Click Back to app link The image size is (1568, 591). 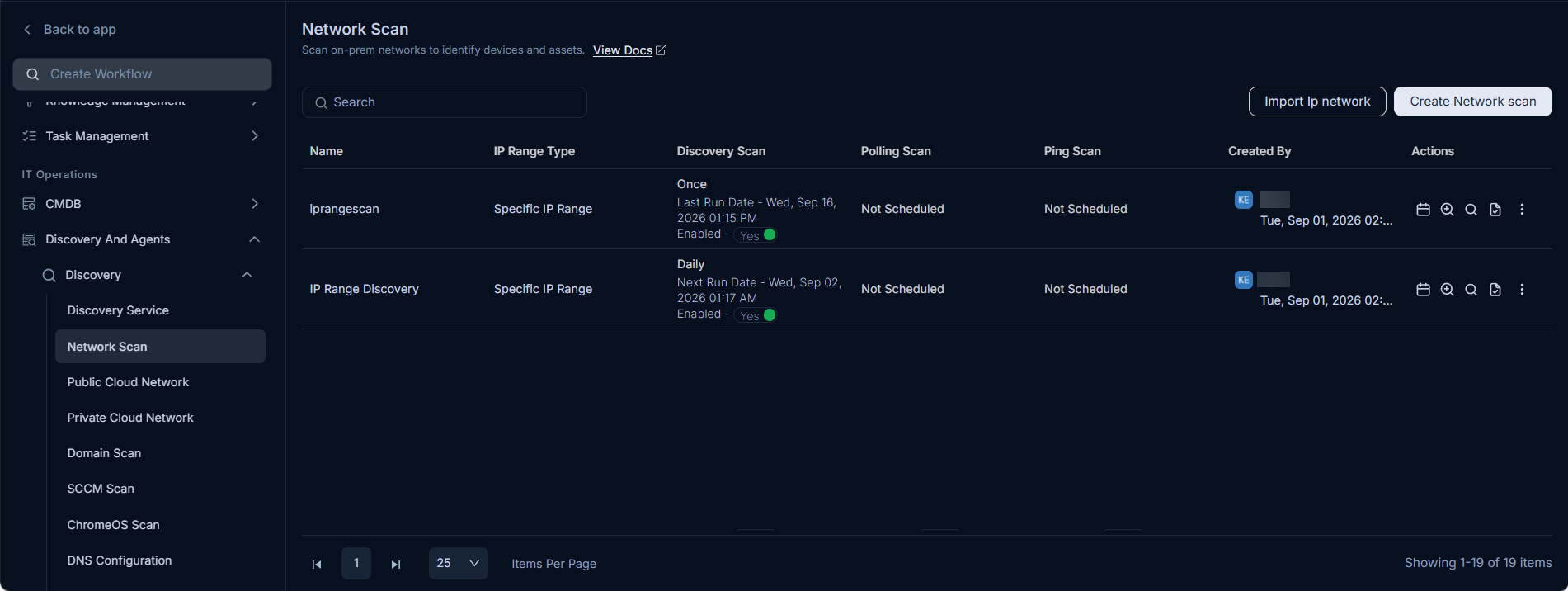[80, 30]
